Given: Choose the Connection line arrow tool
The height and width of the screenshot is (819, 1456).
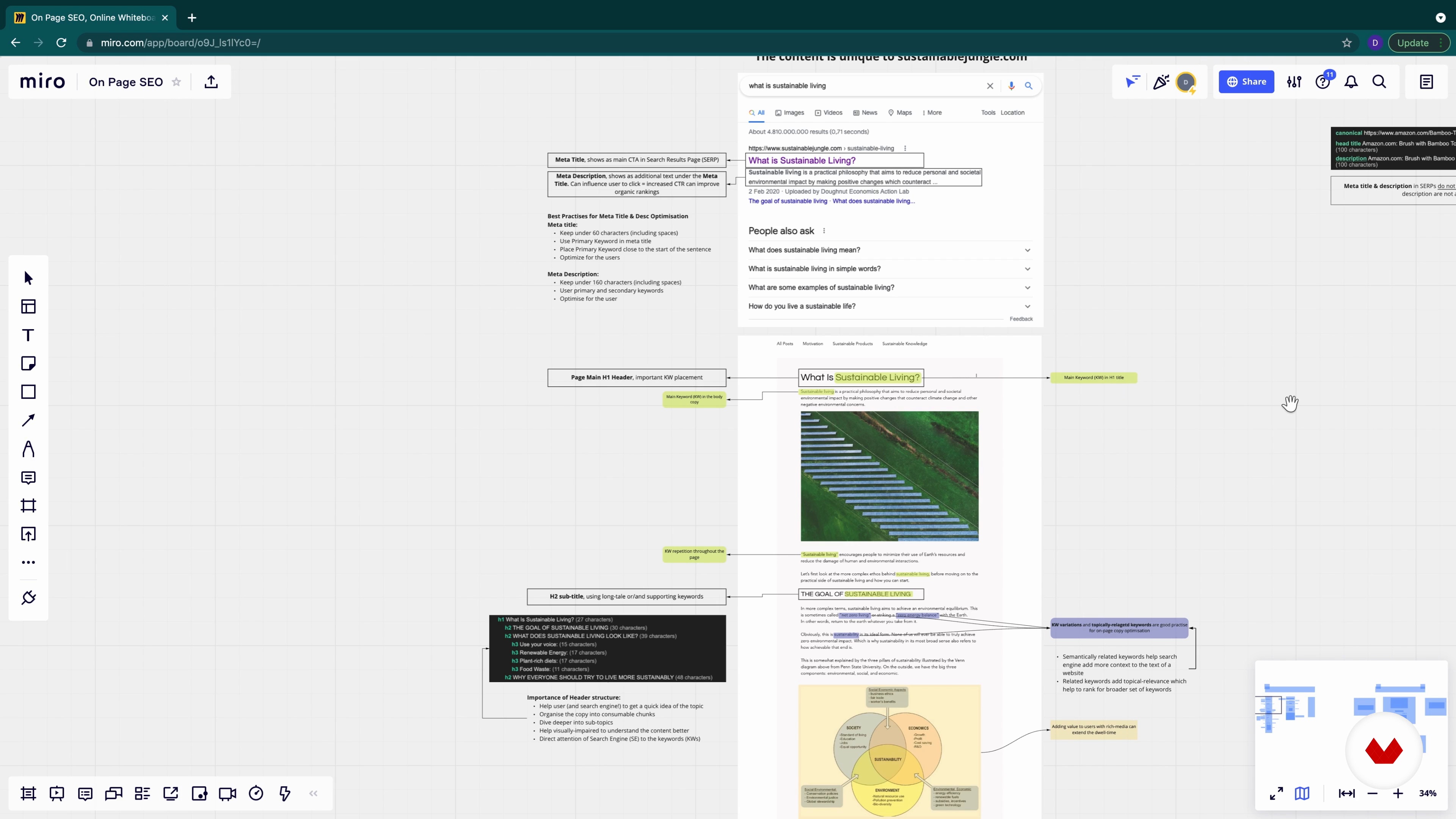Looking at the screenshot, I should click(x=28, y=420).
